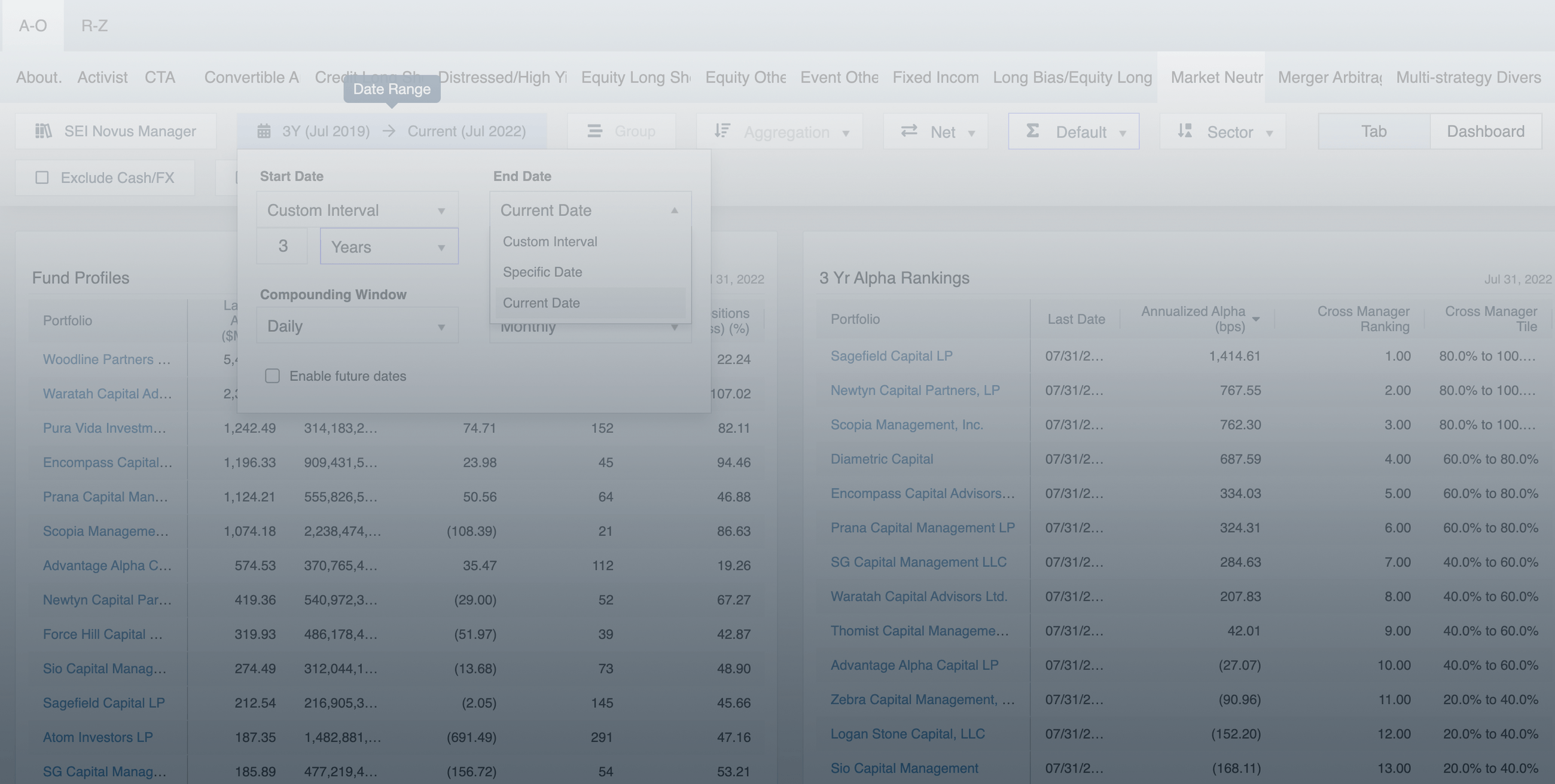Click the Aggregation sort icon
This screenshot has height=784, width=1555.
tap(722, 131)
